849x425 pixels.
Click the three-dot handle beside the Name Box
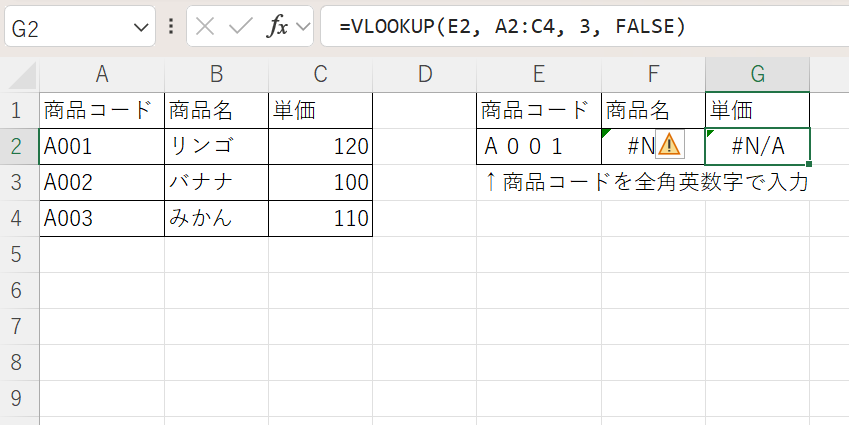point(172,27)
